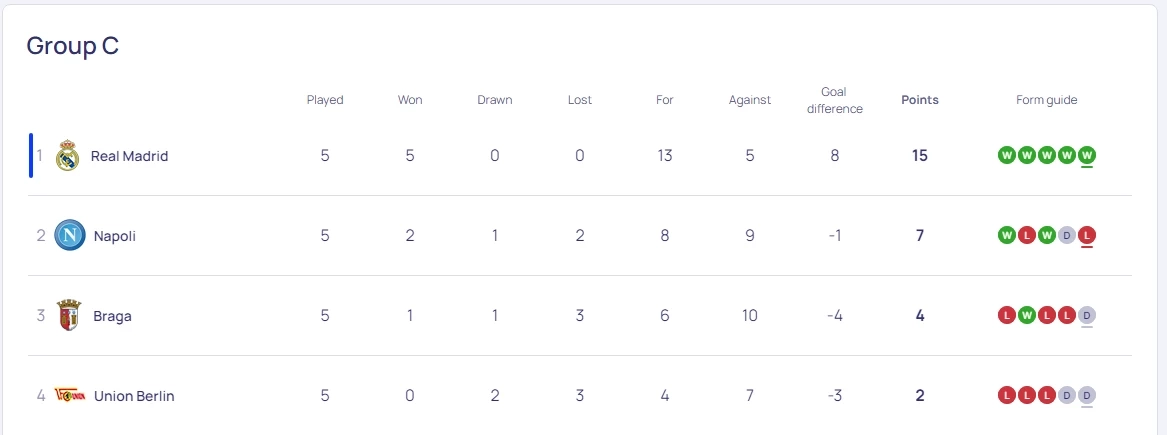Click Real Madrid's underlined latest win badge
The image size is (1167, 435).
click(x=1087, y=155)
